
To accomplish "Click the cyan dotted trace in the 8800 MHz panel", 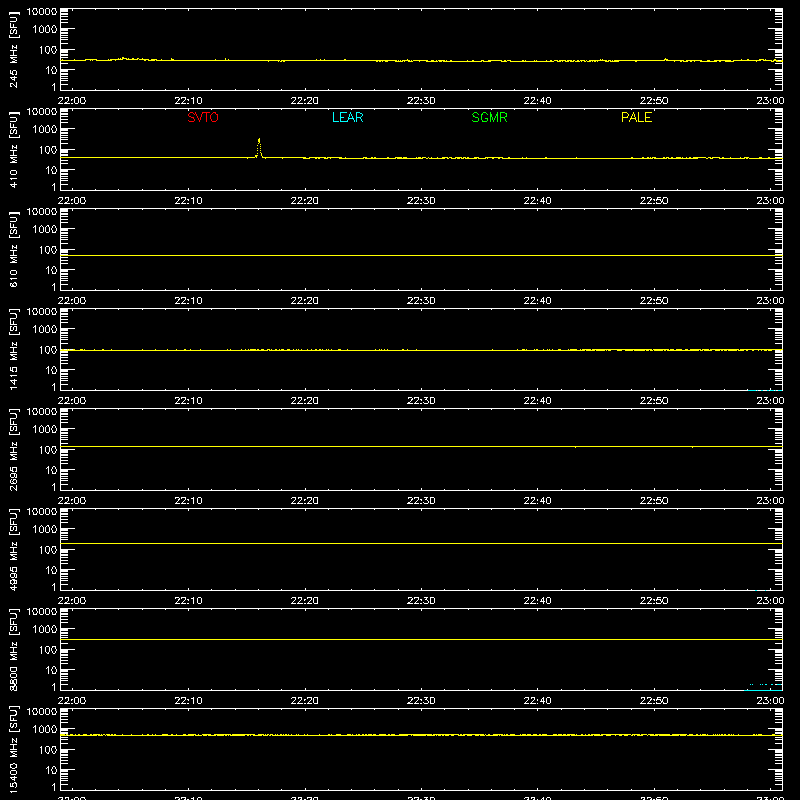I will tap(765, 684).
